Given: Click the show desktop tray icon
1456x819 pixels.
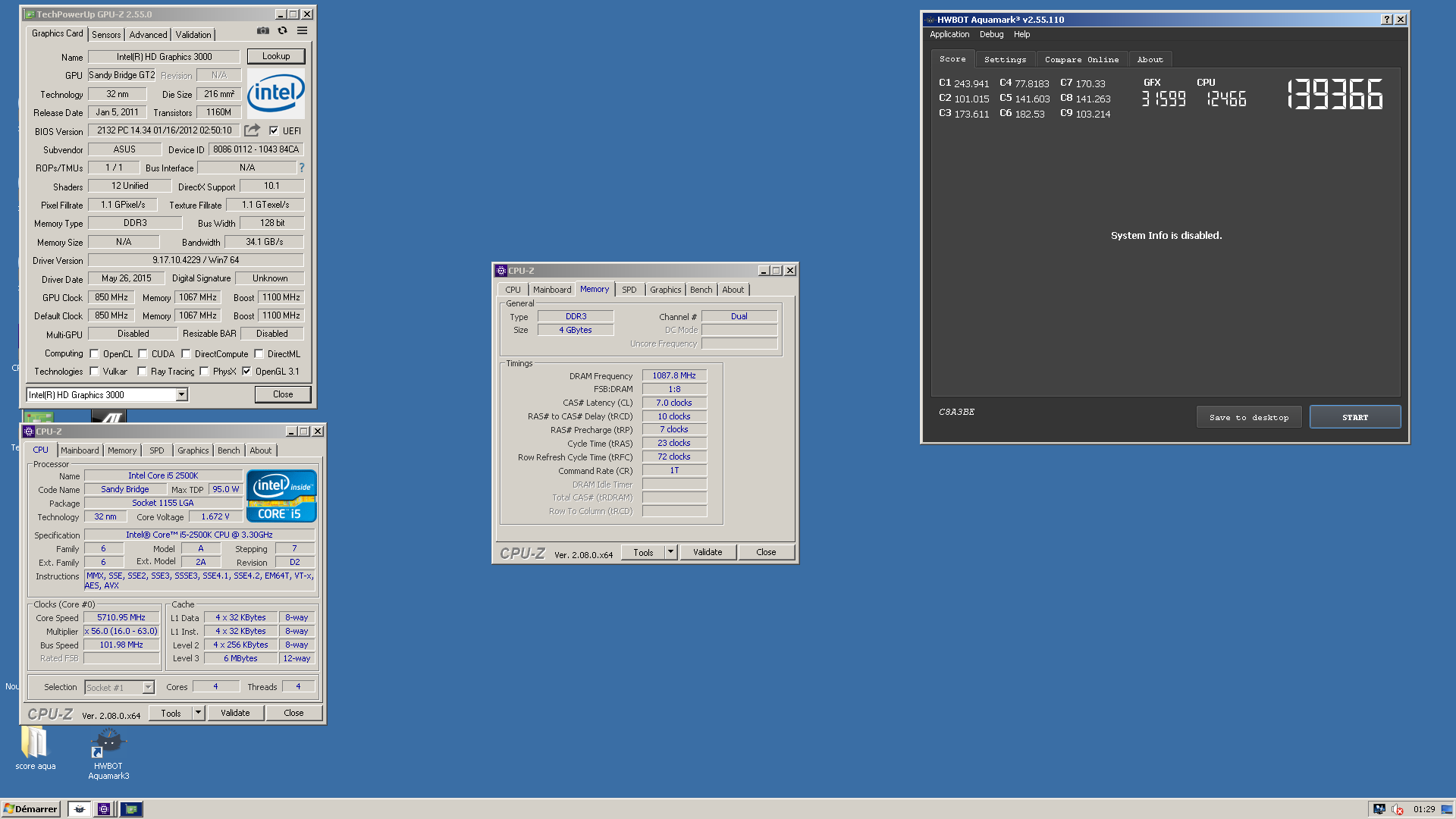Looking at the screenshot, I should coord(1447,809).
